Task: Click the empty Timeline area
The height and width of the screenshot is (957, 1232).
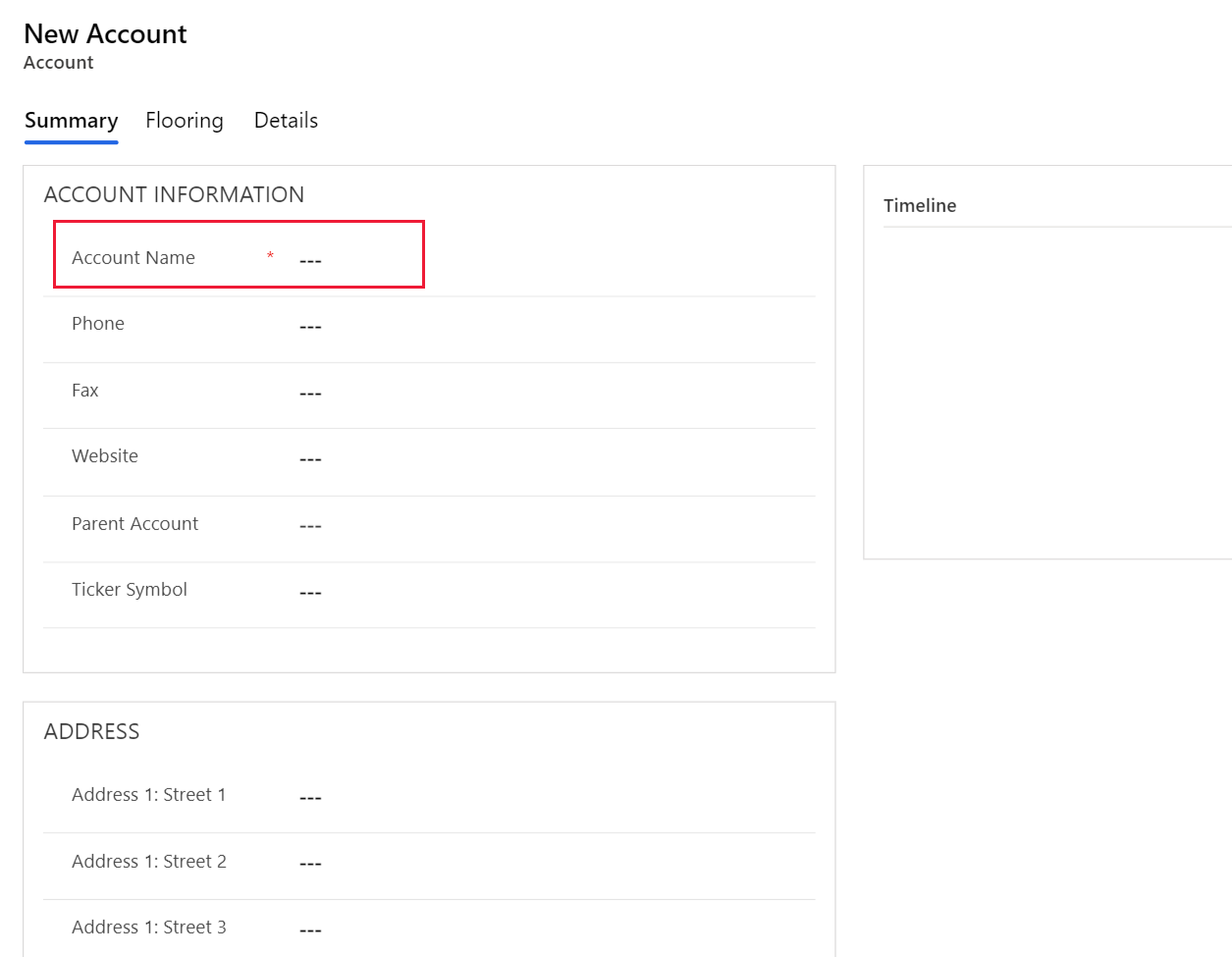Action: coord(1041,393)
